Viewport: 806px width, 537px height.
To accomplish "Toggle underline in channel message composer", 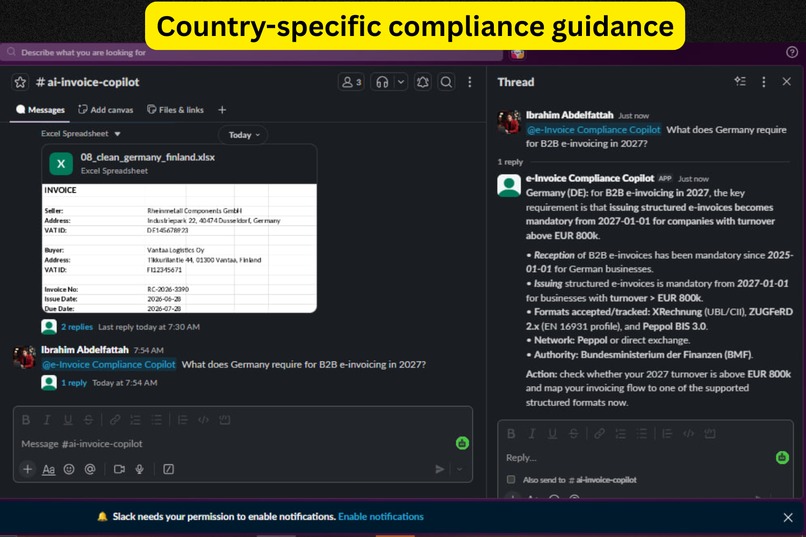I will tap(68, 420).
